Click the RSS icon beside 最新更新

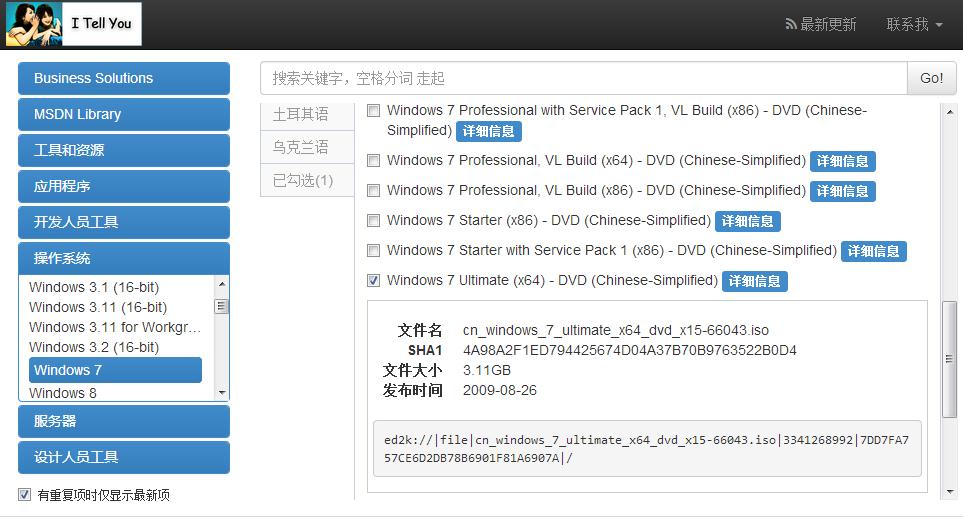(791, 25)
